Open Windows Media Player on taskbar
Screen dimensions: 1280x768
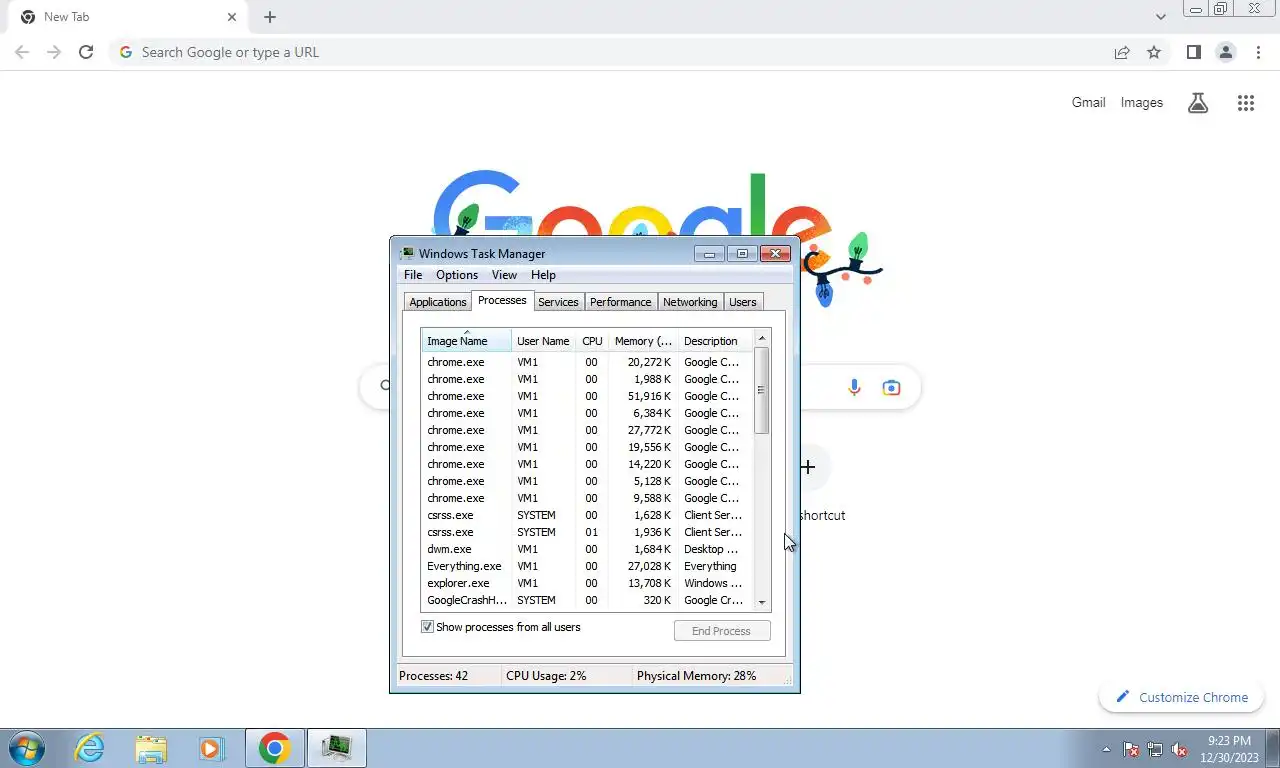click(211, 748)
